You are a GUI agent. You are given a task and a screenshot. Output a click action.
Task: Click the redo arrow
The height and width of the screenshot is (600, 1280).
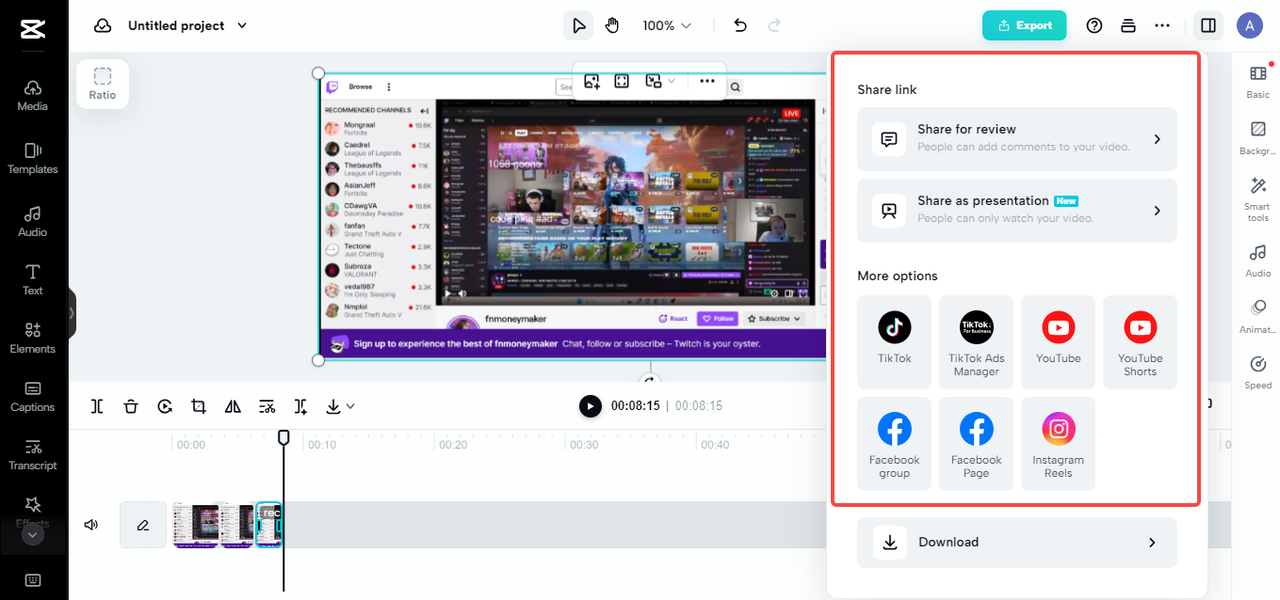(774, 26)
